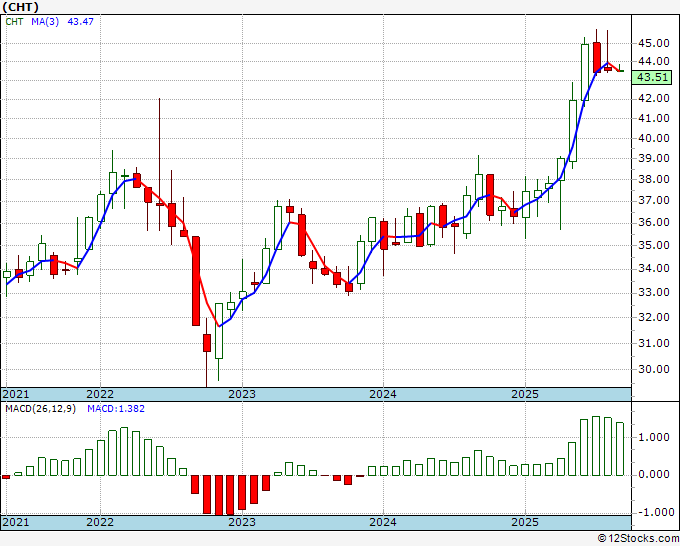Select the "38.00" price axis label
Screen dimensions: 680x546
(x=654, y=179)
